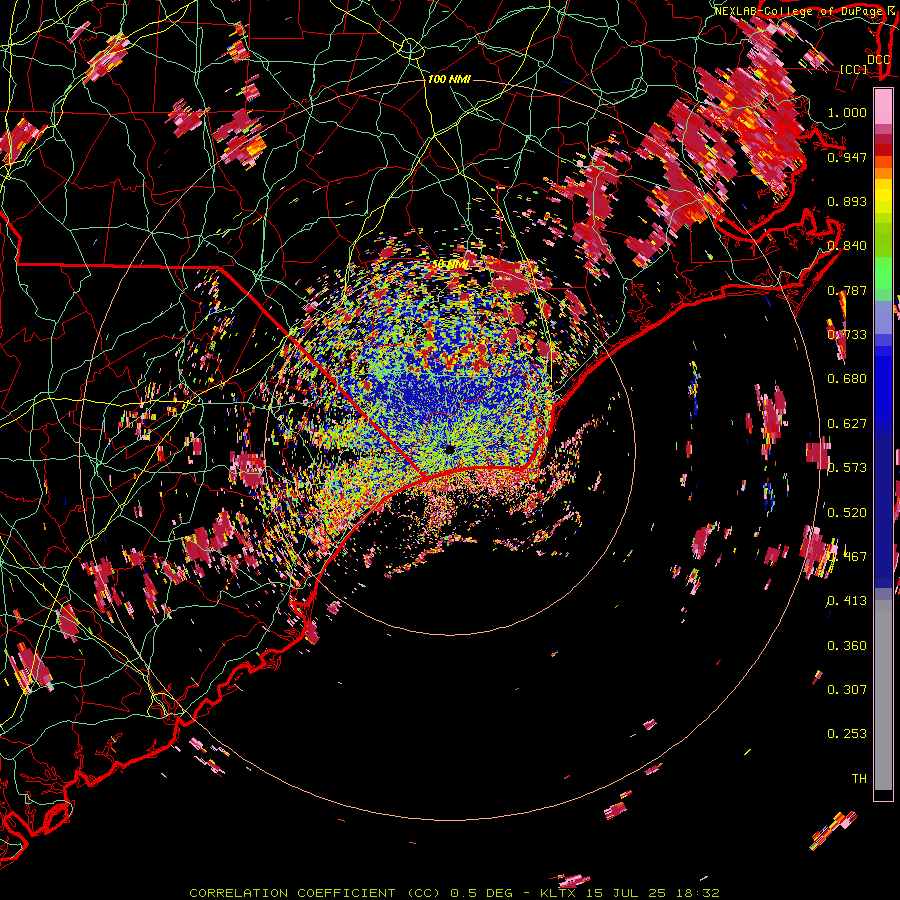This screenshot has height=900, width=900.
Task: Click the TH threshold label
Action: [859, 779]
